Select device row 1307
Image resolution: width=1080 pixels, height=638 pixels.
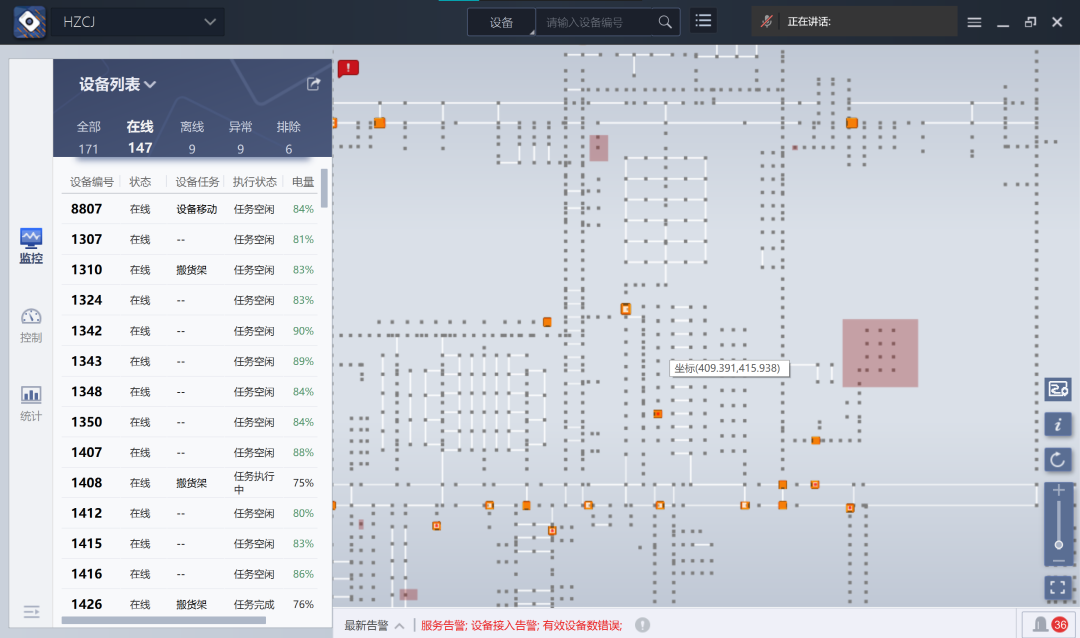pyautogui.click(x=190, y=239)
